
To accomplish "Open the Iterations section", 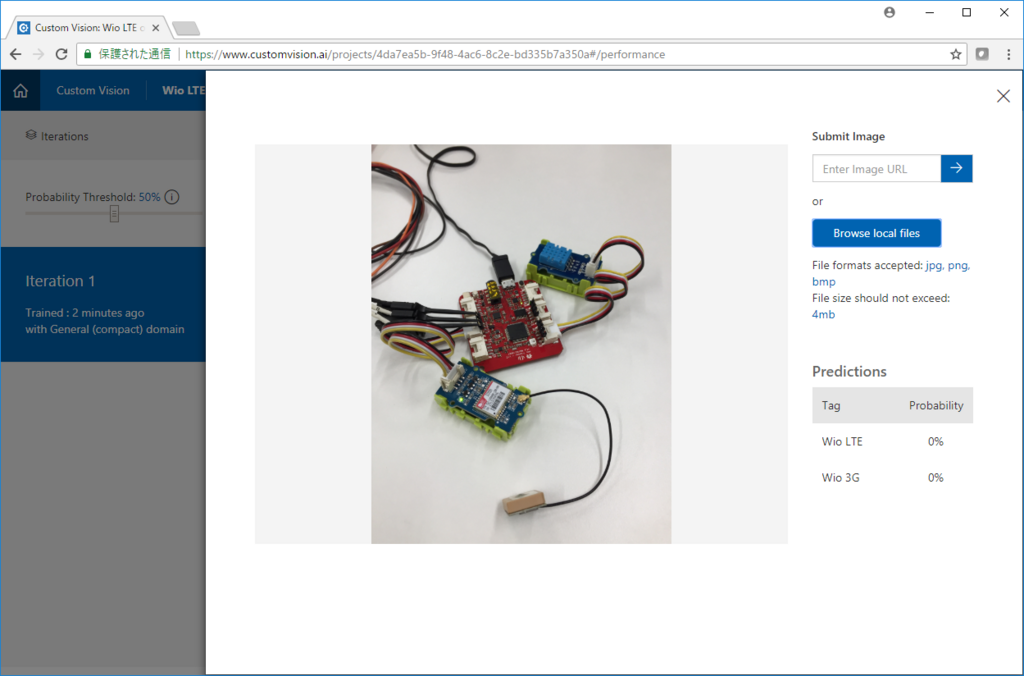I will pos(57,136).
